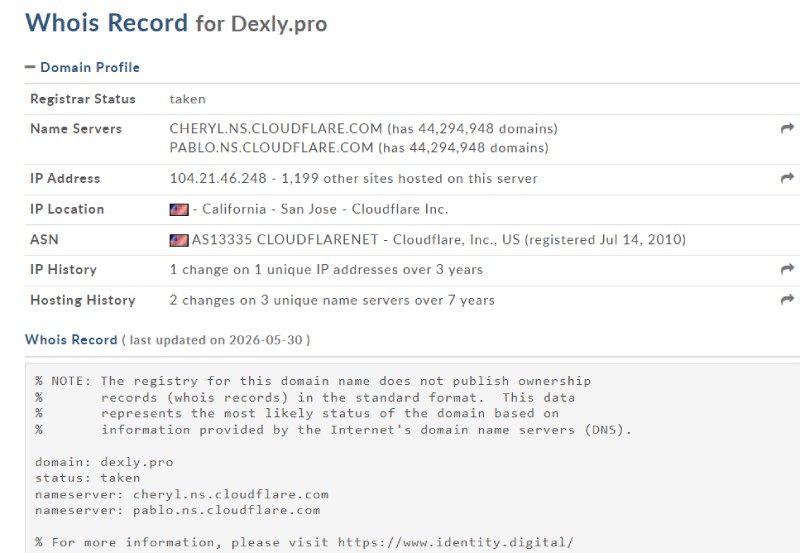Viewport: 800px width, 553px height.
Task: Click the 'ASN' label
Action: click(44, 239)
